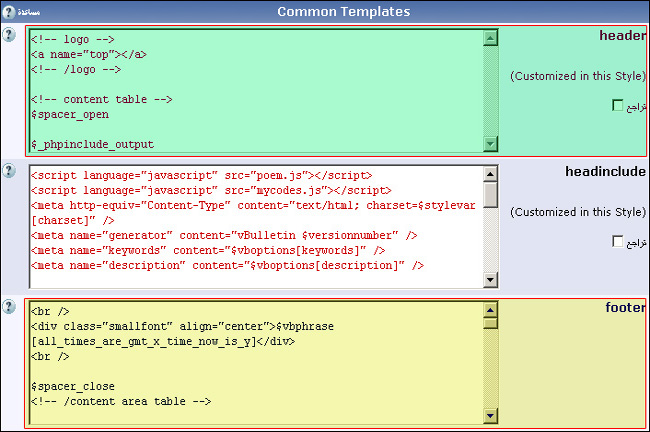Click the help icon beside the header template
650x432 pixels.
coord(9,35)
